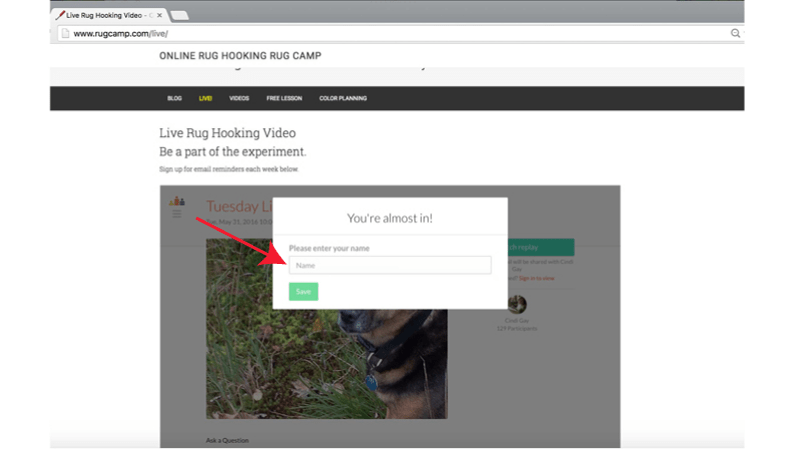Click the email reminders sign-up text
This screenshot has height=449, width=800.
tap(229, 169)
